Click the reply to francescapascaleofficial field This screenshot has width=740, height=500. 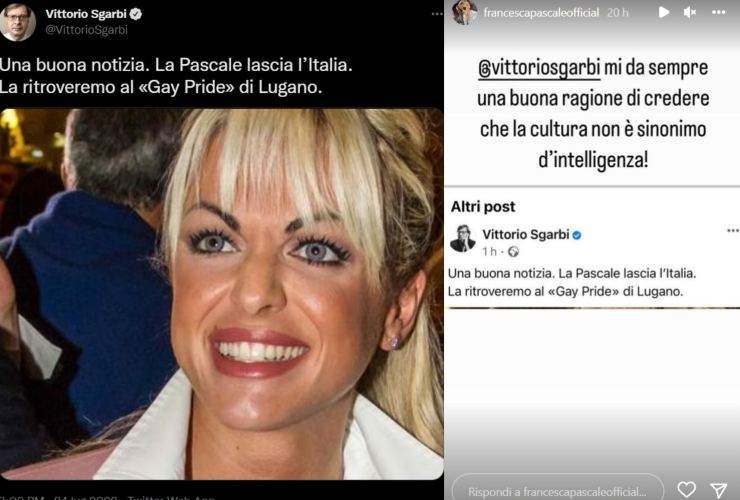coord(558,488)
